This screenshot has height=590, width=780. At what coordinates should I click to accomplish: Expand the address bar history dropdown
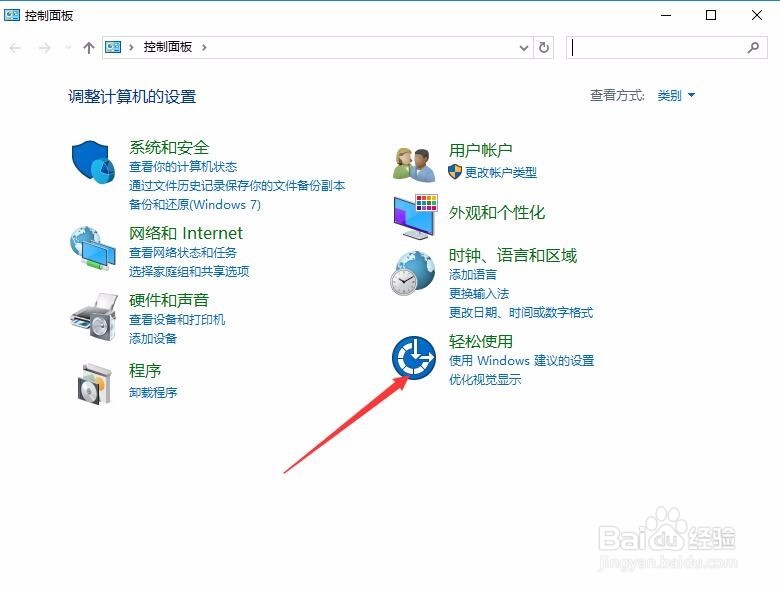[523, 48]
